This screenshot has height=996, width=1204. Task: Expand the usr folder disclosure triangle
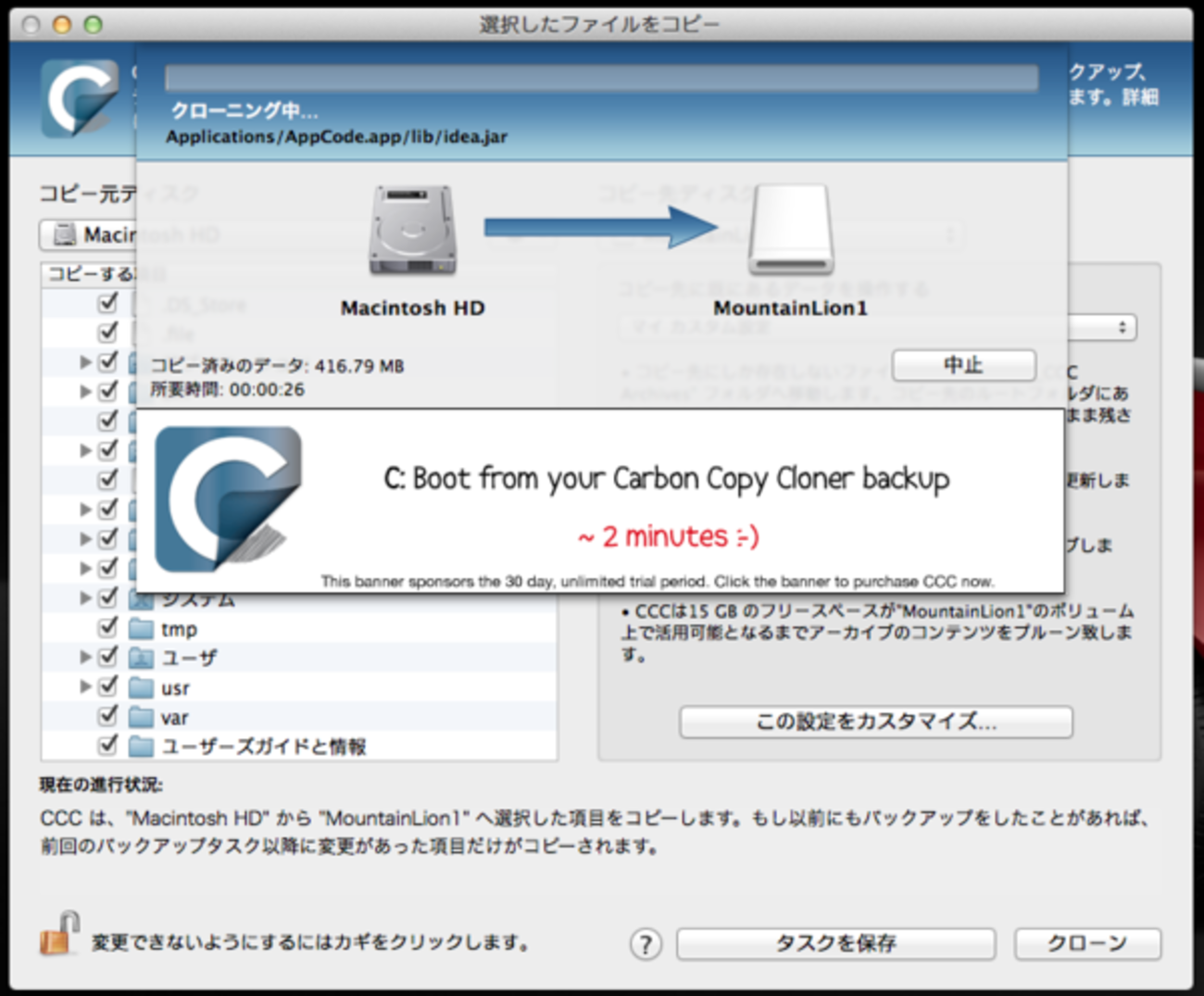point(85,687)
